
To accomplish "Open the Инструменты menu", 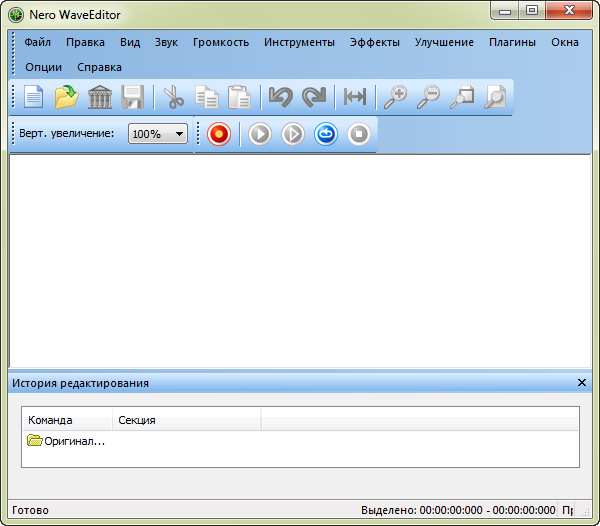I will click(x=299, y=43).
